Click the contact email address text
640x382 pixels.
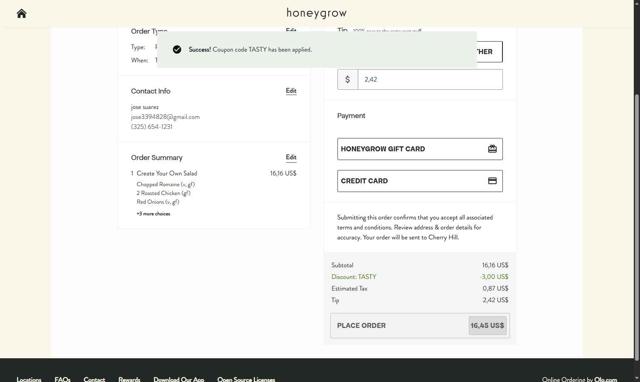pos(165,117)
